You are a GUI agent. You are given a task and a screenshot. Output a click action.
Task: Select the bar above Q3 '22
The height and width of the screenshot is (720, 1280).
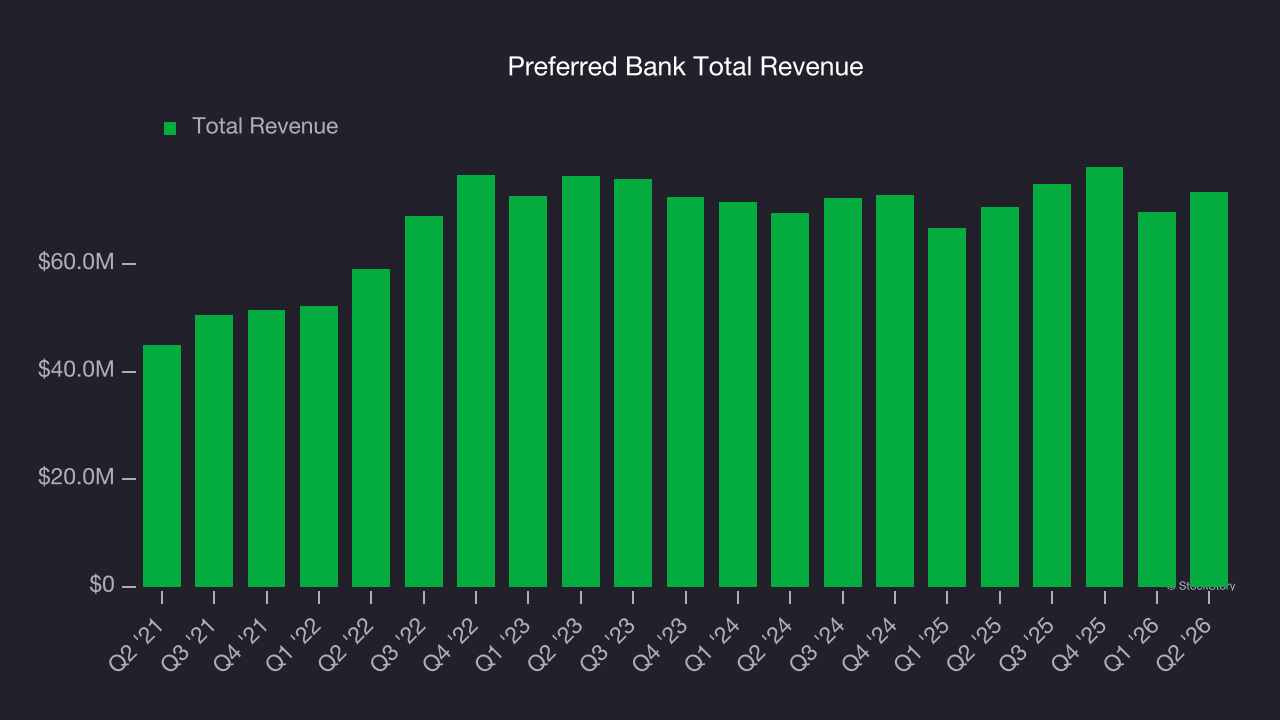[x=424, y=401]
